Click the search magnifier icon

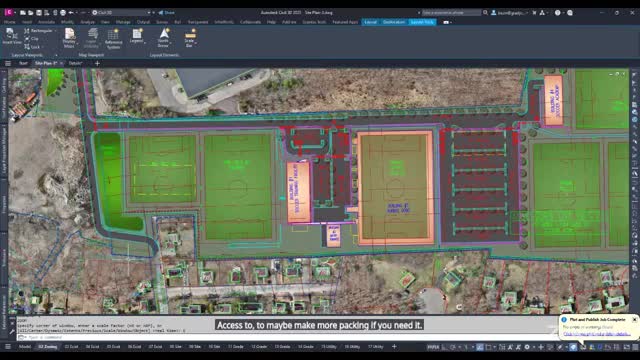point(485,13)
